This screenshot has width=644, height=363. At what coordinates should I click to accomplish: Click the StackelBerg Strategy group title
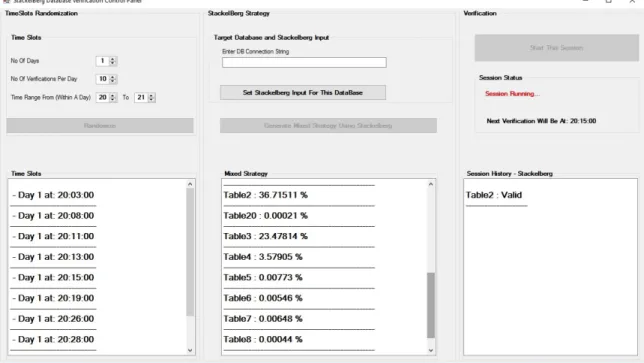click(239, 13)
